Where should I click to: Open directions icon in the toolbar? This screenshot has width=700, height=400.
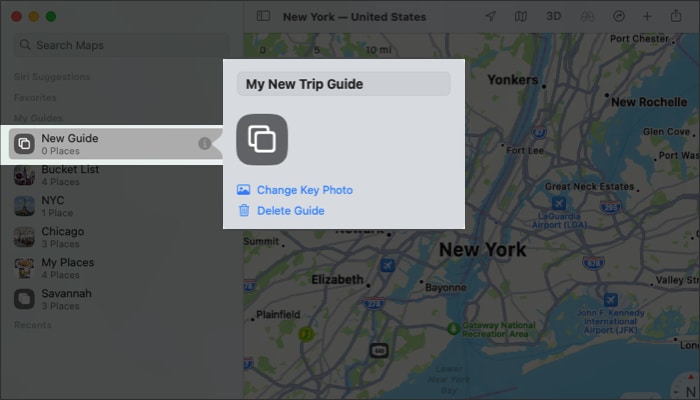[619, 17]
